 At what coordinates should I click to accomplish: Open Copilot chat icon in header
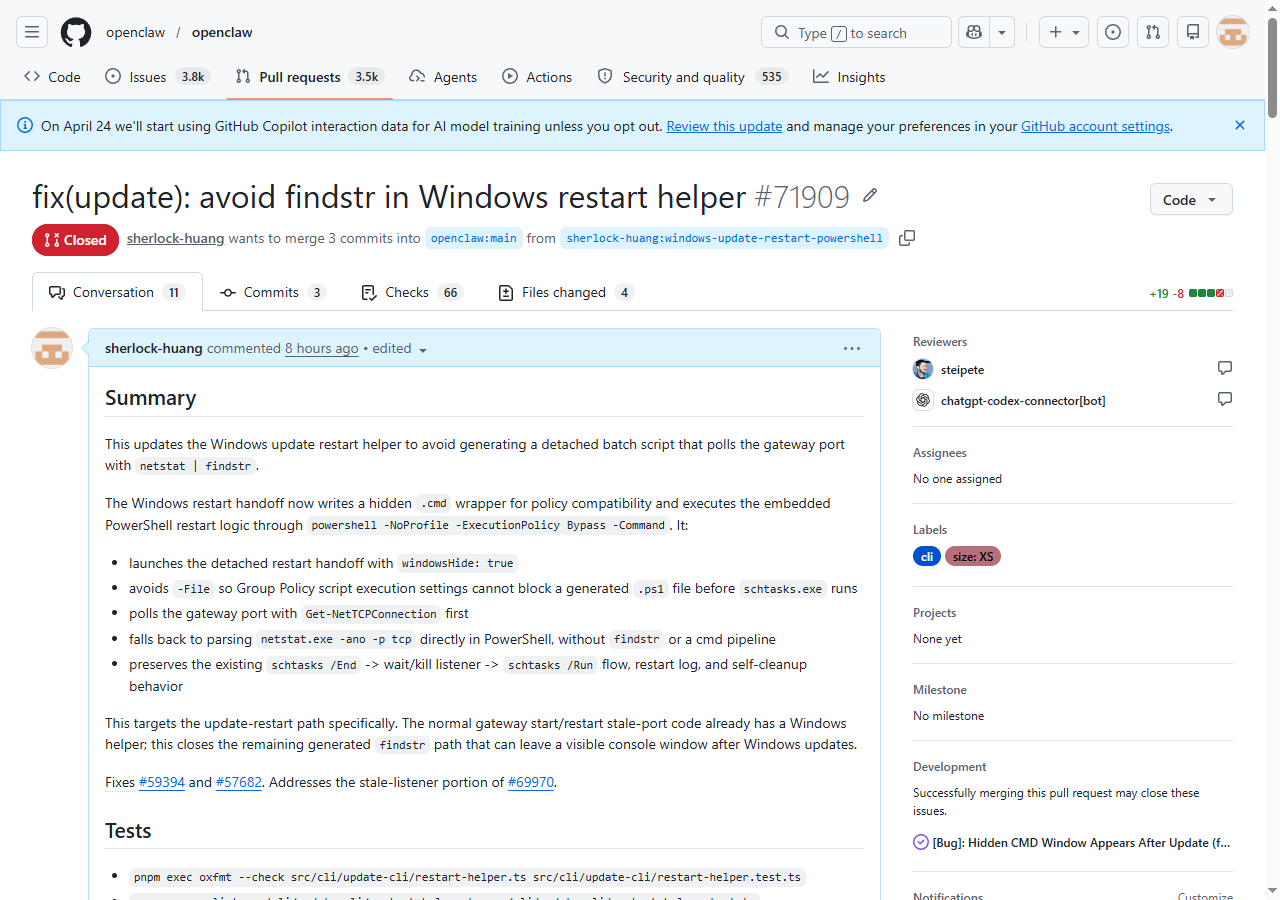(973, 32)
